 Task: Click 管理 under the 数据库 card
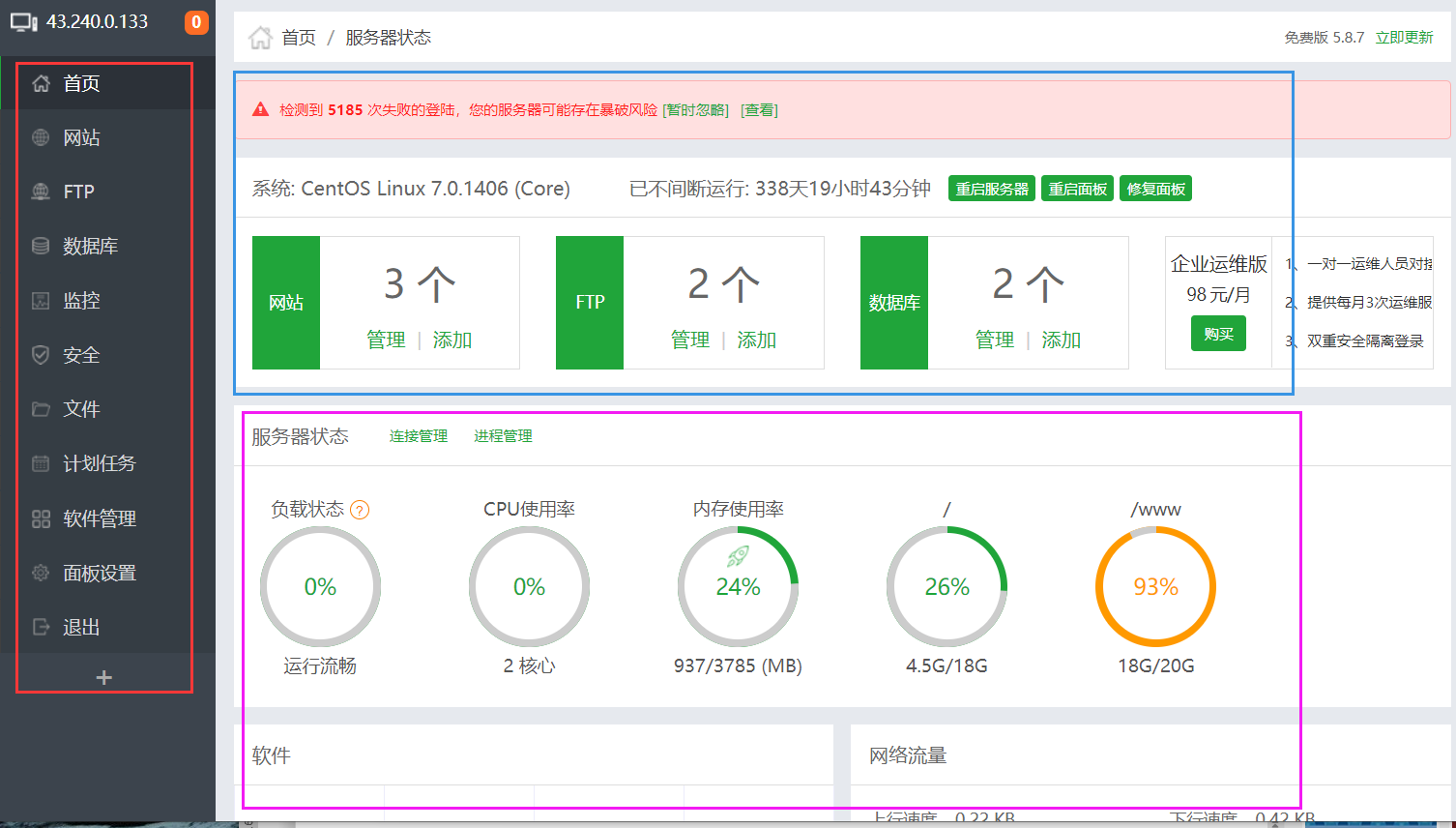click(x=995, y=340)
